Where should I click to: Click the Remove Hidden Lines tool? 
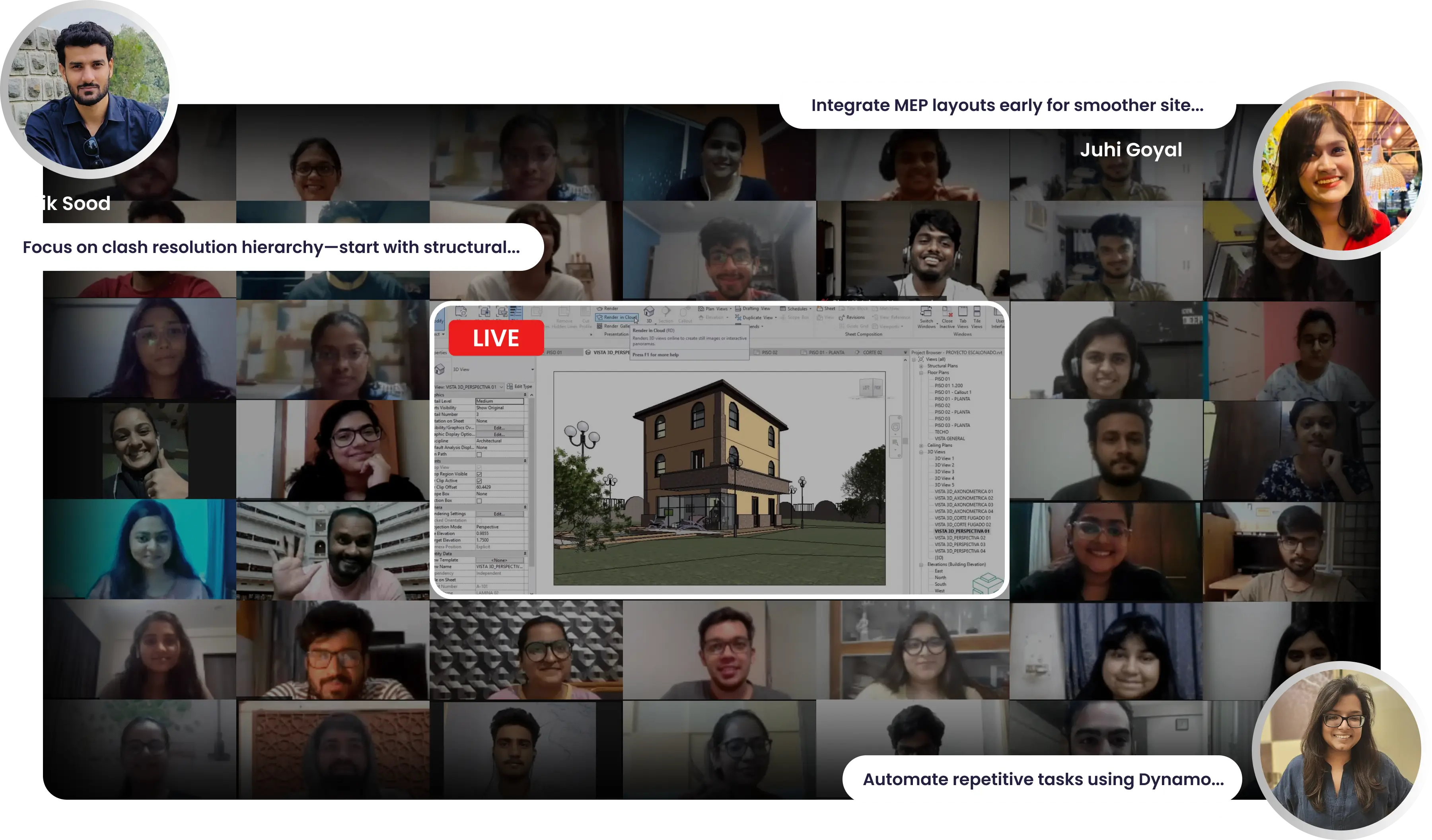pos(564,317)
